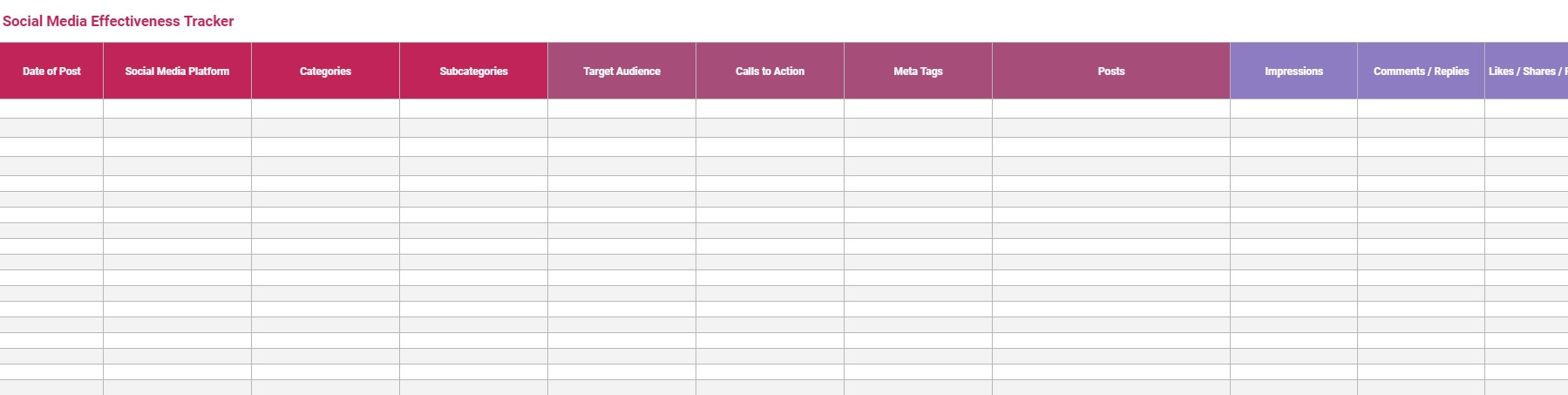Click first empty cell under Target Audience

point(621,109)
